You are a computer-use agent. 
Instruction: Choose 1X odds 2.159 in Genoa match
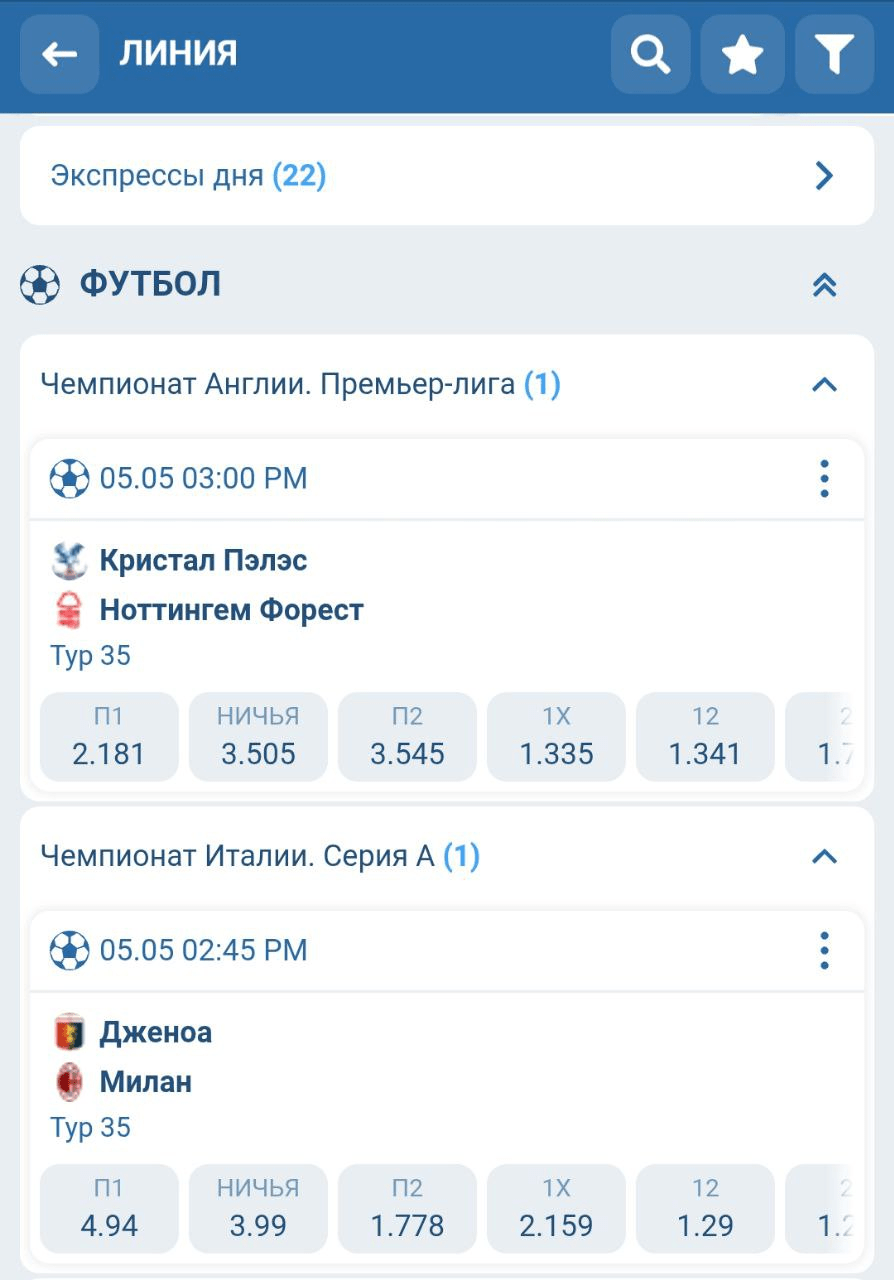556,1208
